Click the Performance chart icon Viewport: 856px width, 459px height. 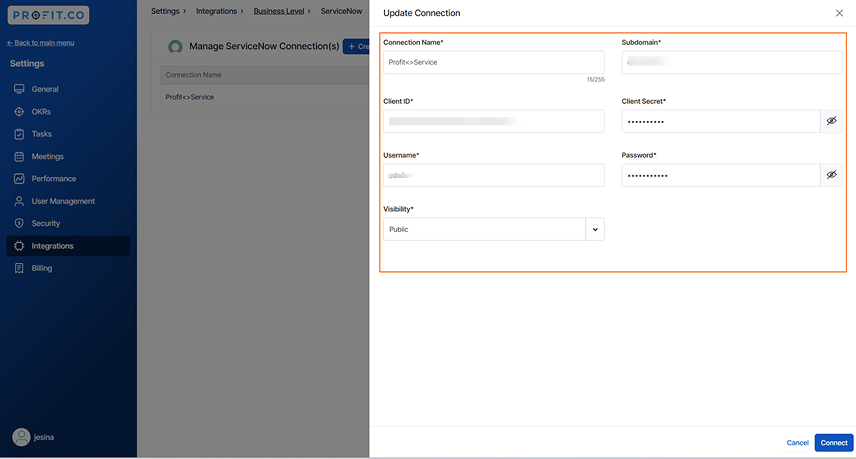[x=19, y=178]
